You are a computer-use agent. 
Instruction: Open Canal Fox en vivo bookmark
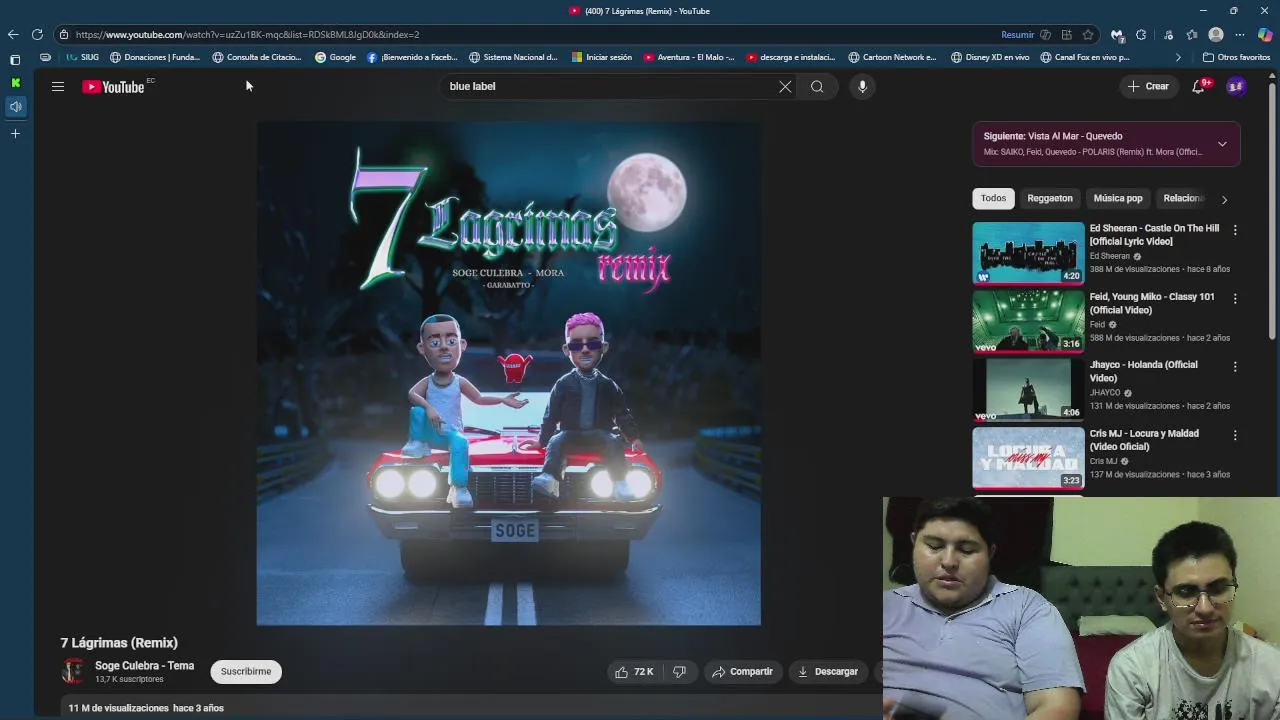point(1085,58)
